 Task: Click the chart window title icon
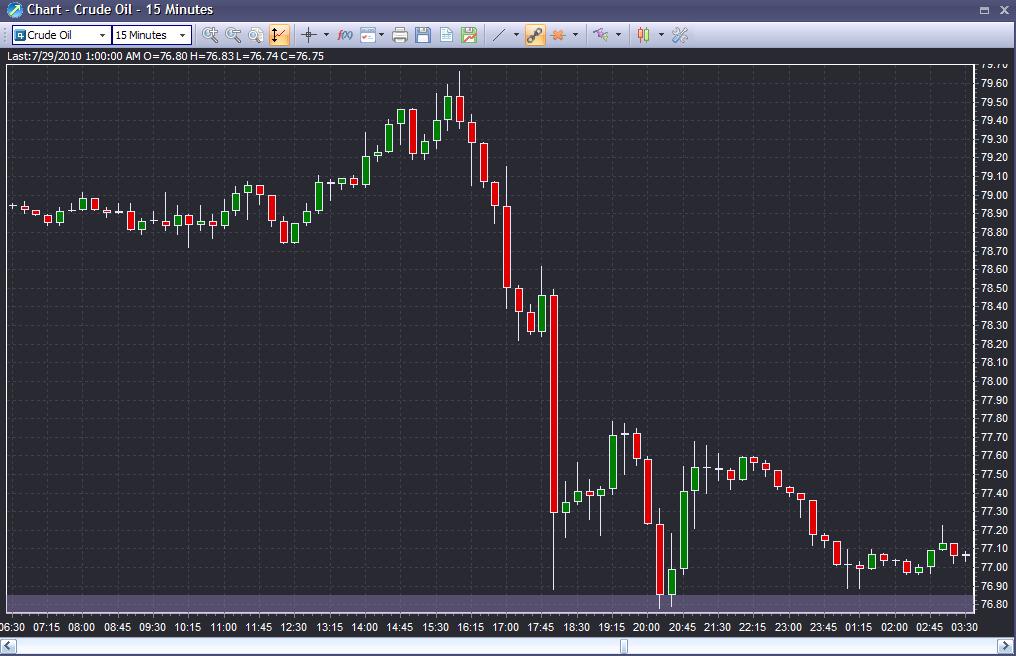pos(14,10)
